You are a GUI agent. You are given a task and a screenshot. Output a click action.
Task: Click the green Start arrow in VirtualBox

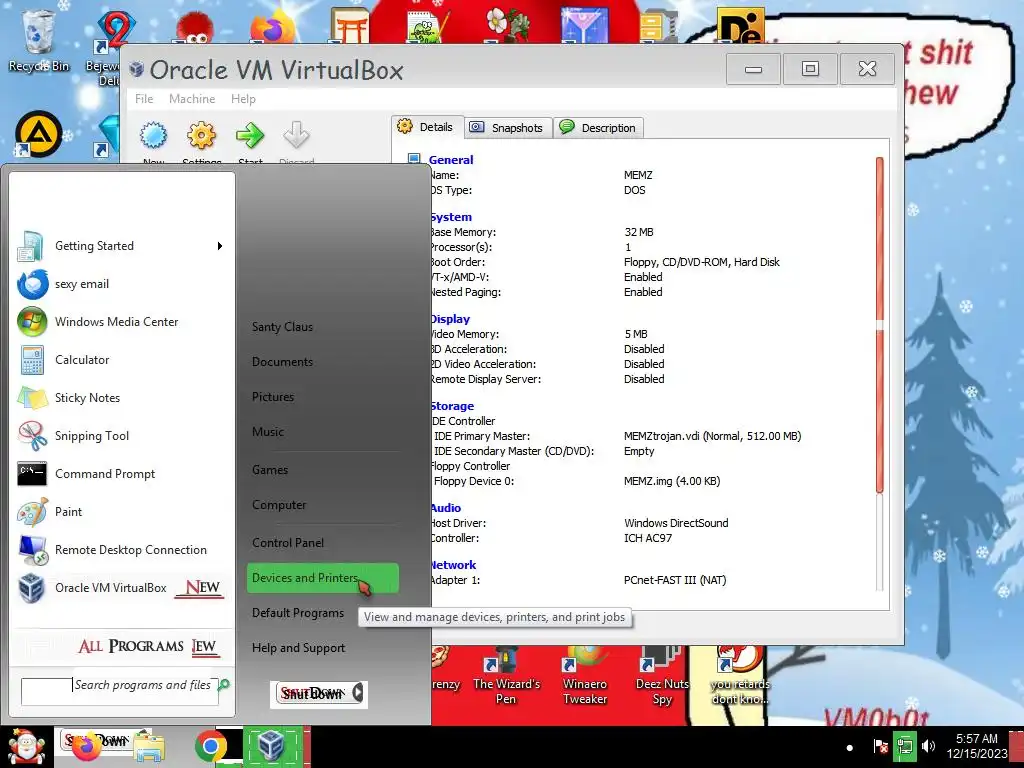pos(250,136)
